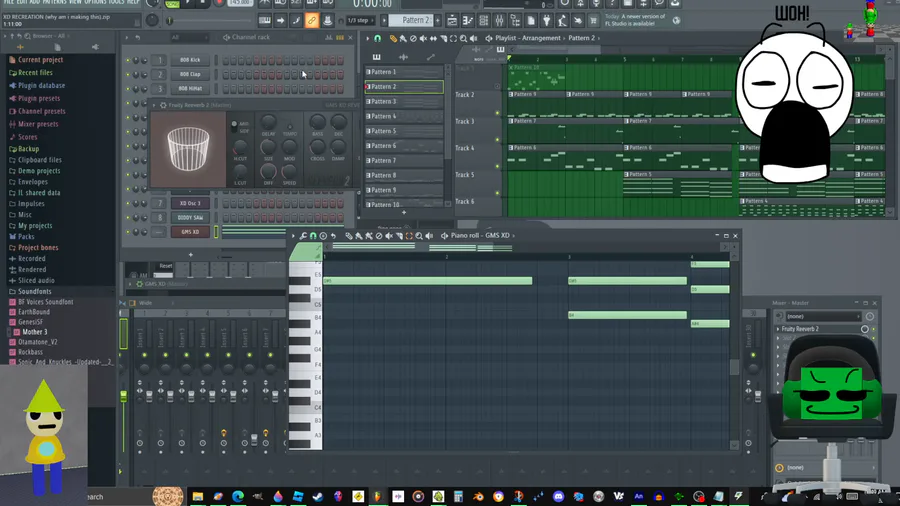Click the 808 Kick channel button
900x506 pixels.
coord(190,60)
